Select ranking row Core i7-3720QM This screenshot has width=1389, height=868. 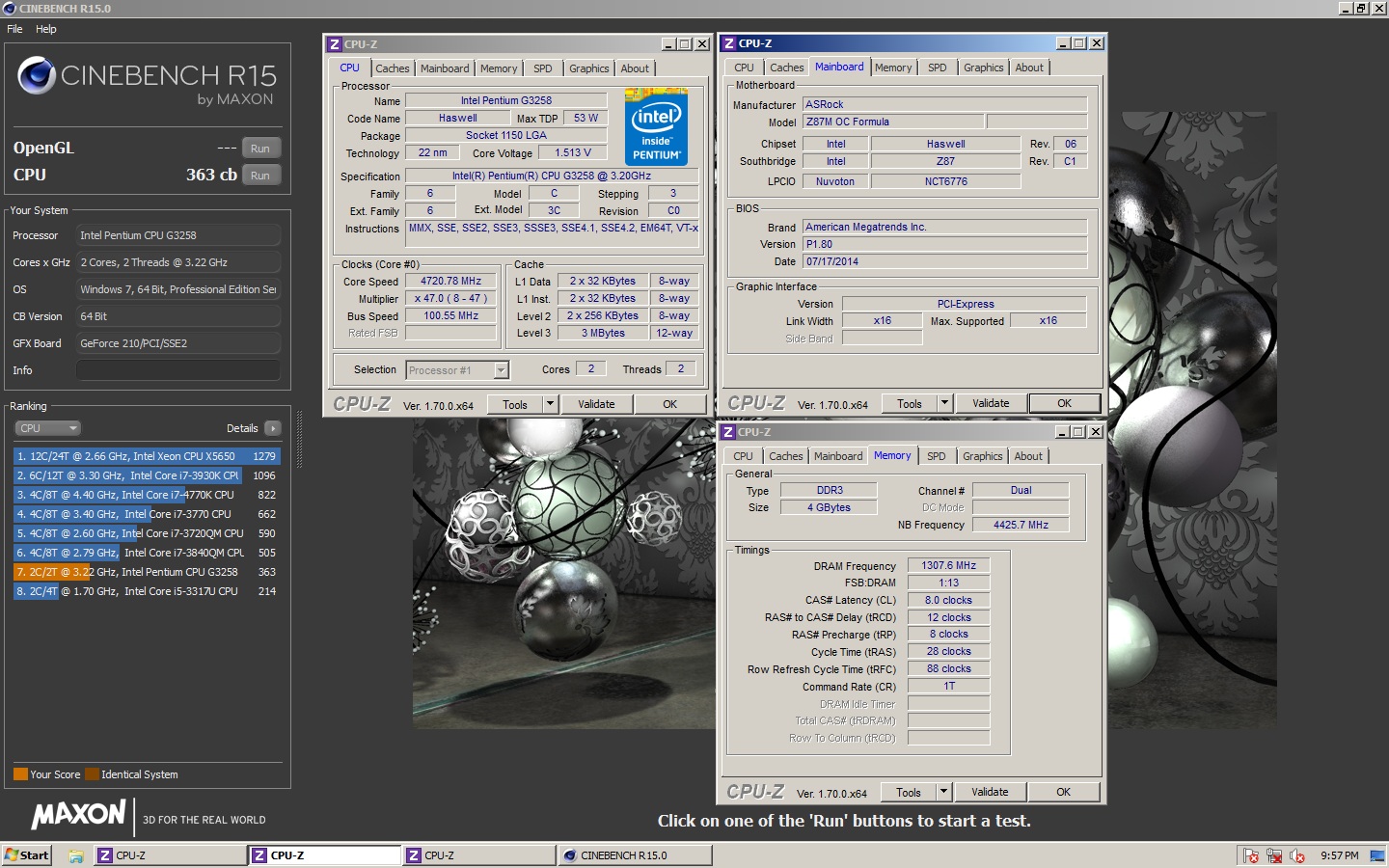(x=147, y=533)
